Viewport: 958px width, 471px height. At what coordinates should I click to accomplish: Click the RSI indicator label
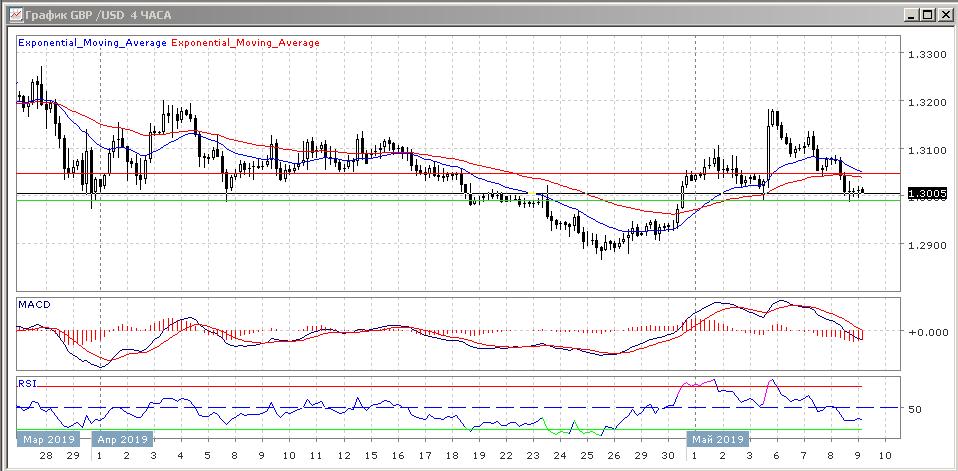(27, 384)
